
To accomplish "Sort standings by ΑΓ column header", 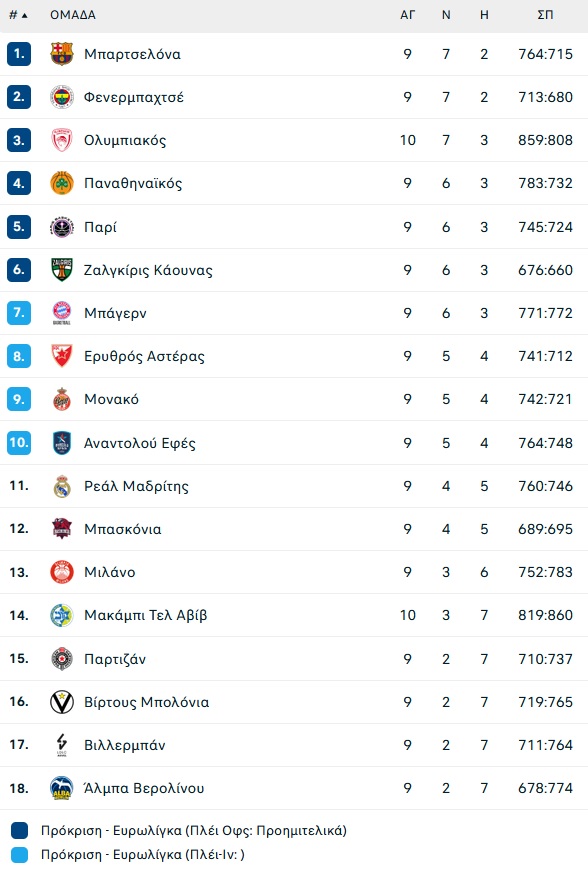I will click(x=408, y=15).
